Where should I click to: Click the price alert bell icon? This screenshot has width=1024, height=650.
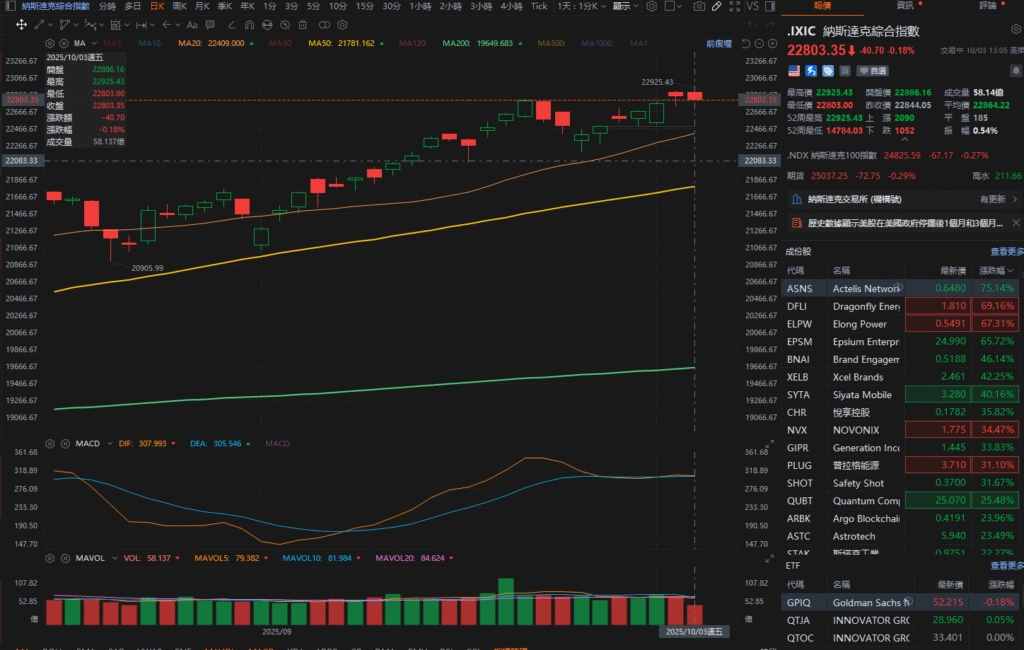[x=1015, y=71]
